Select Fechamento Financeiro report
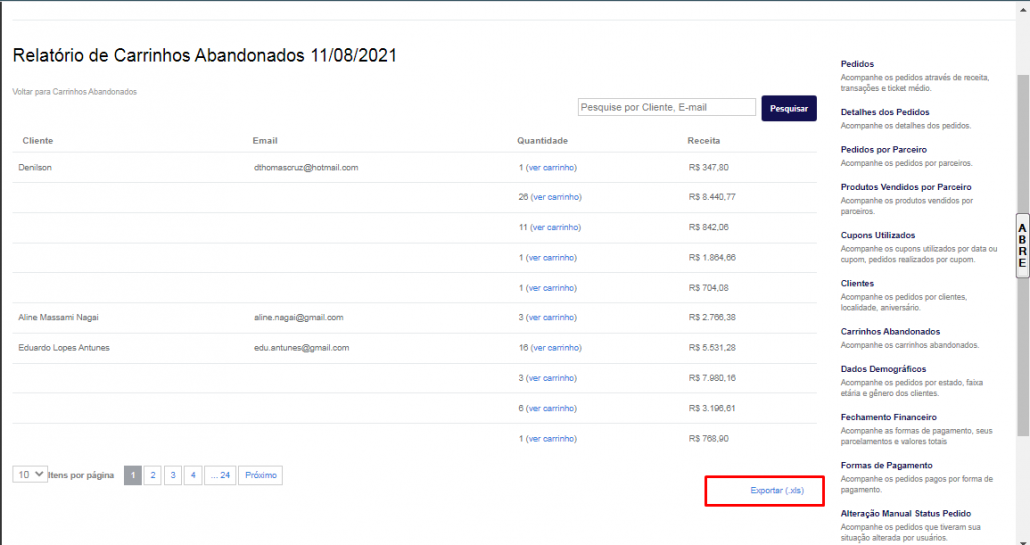Screen dimensions: 1030x545 click(888, 417)
